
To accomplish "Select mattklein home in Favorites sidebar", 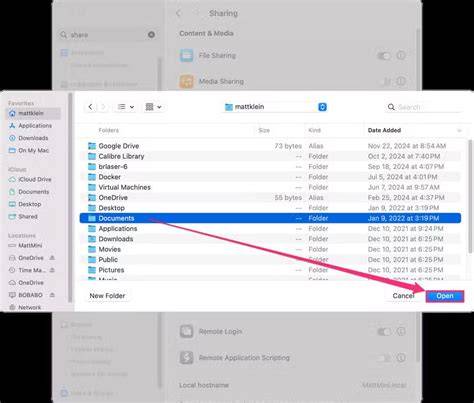I will tap(33, 113).
